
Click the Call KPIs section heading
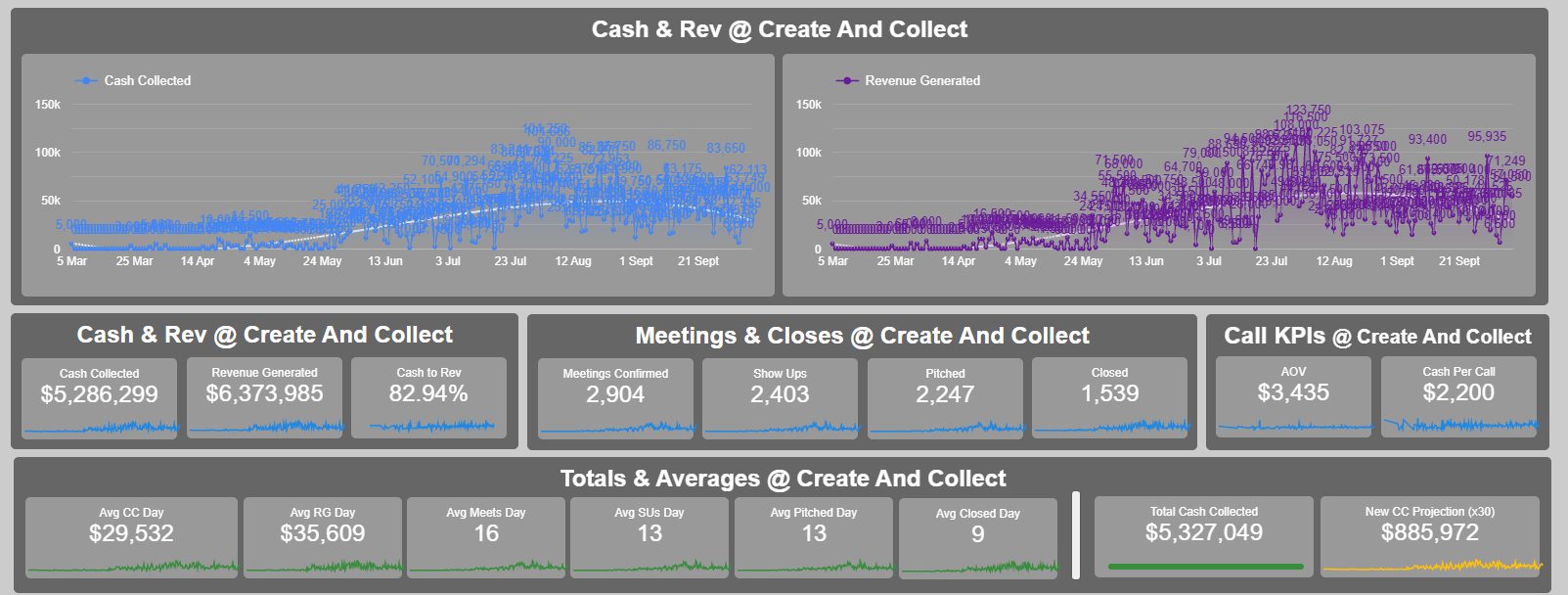click(x=1377, y=336)
